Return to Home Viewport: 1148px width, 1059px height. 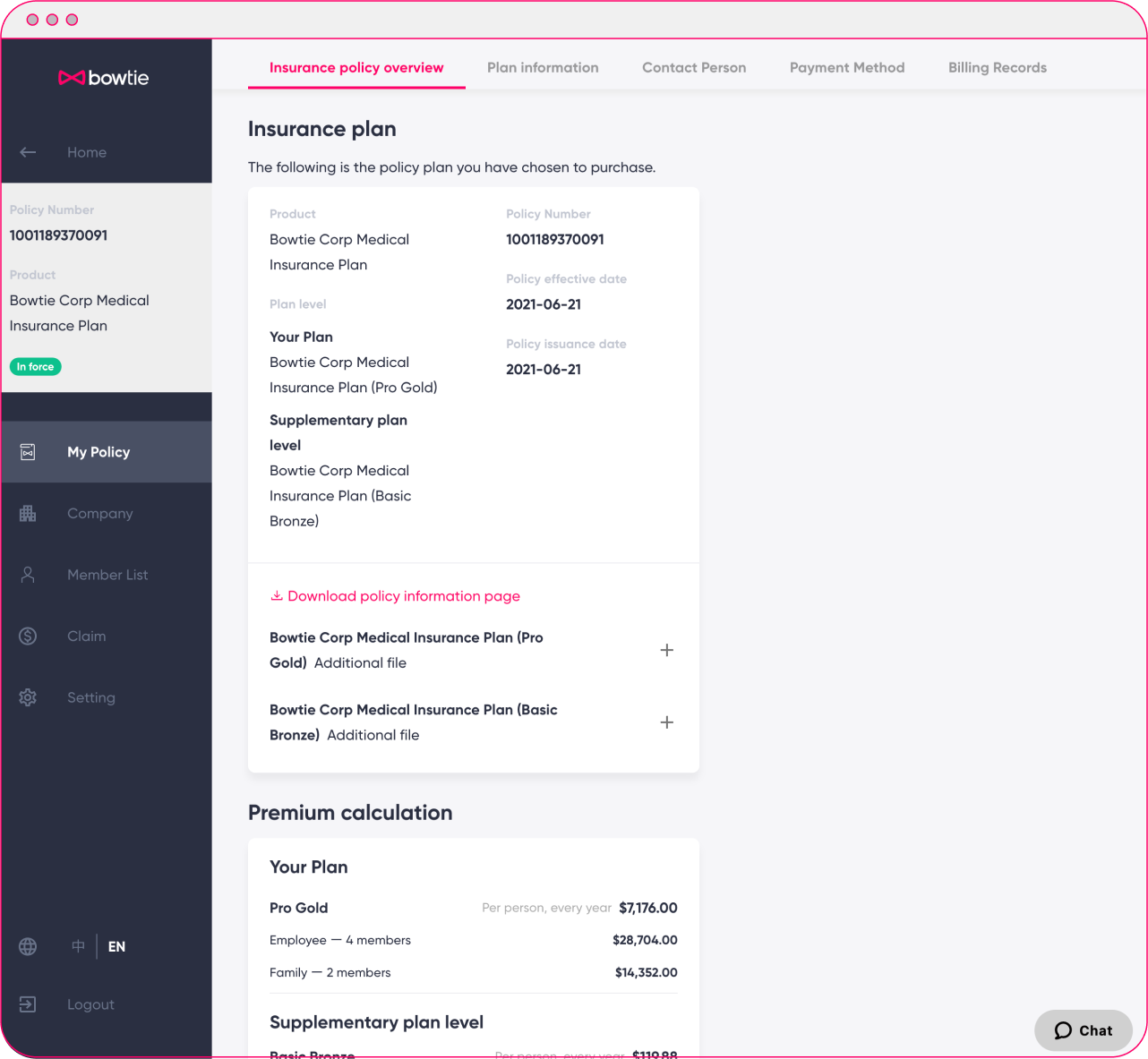pyautogui.click(x=87, y=152)
